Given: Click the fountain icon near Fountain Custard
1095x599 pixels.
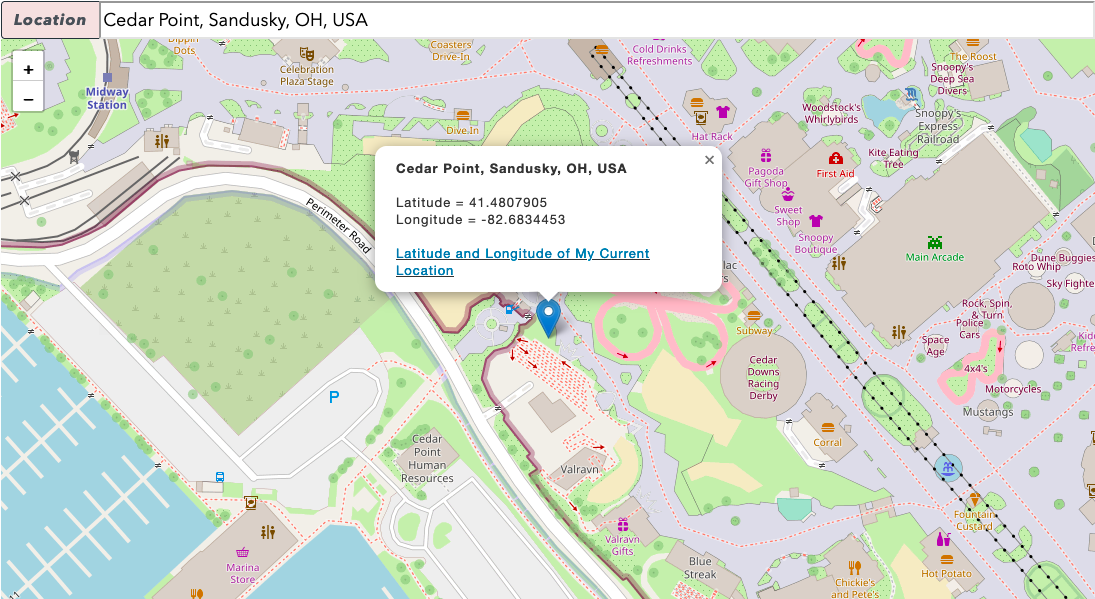Looking at the screenshot, I should pyautogui.click(x=948, y=468).
